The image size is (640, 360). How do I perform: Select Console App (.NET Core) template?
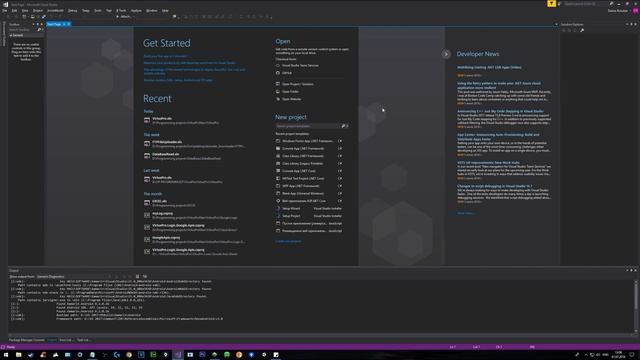pyautogui.click(x=309, y=171)
